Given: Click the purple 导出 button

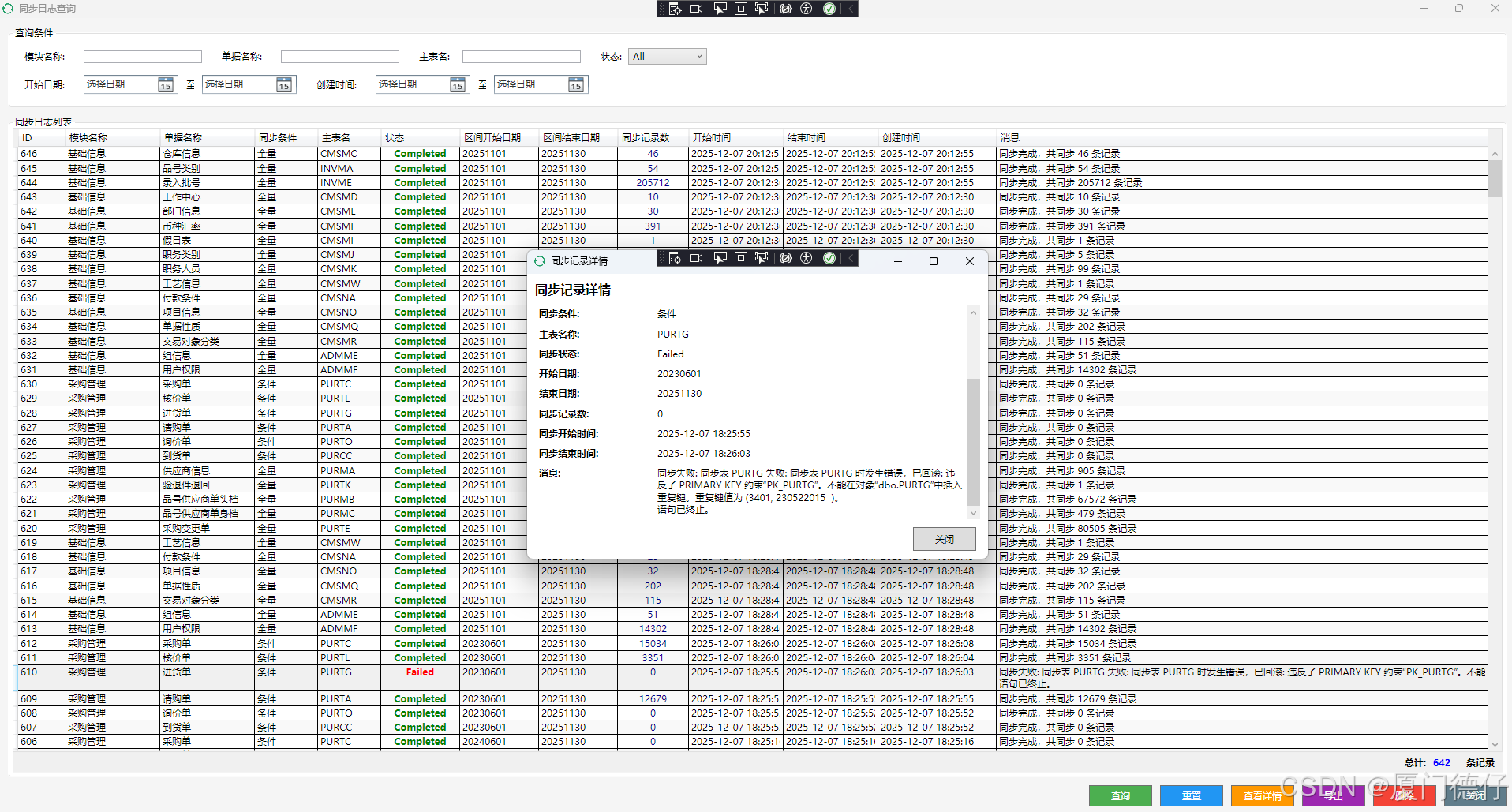Looking at the screenshot, I should [x=1334, y=795].
